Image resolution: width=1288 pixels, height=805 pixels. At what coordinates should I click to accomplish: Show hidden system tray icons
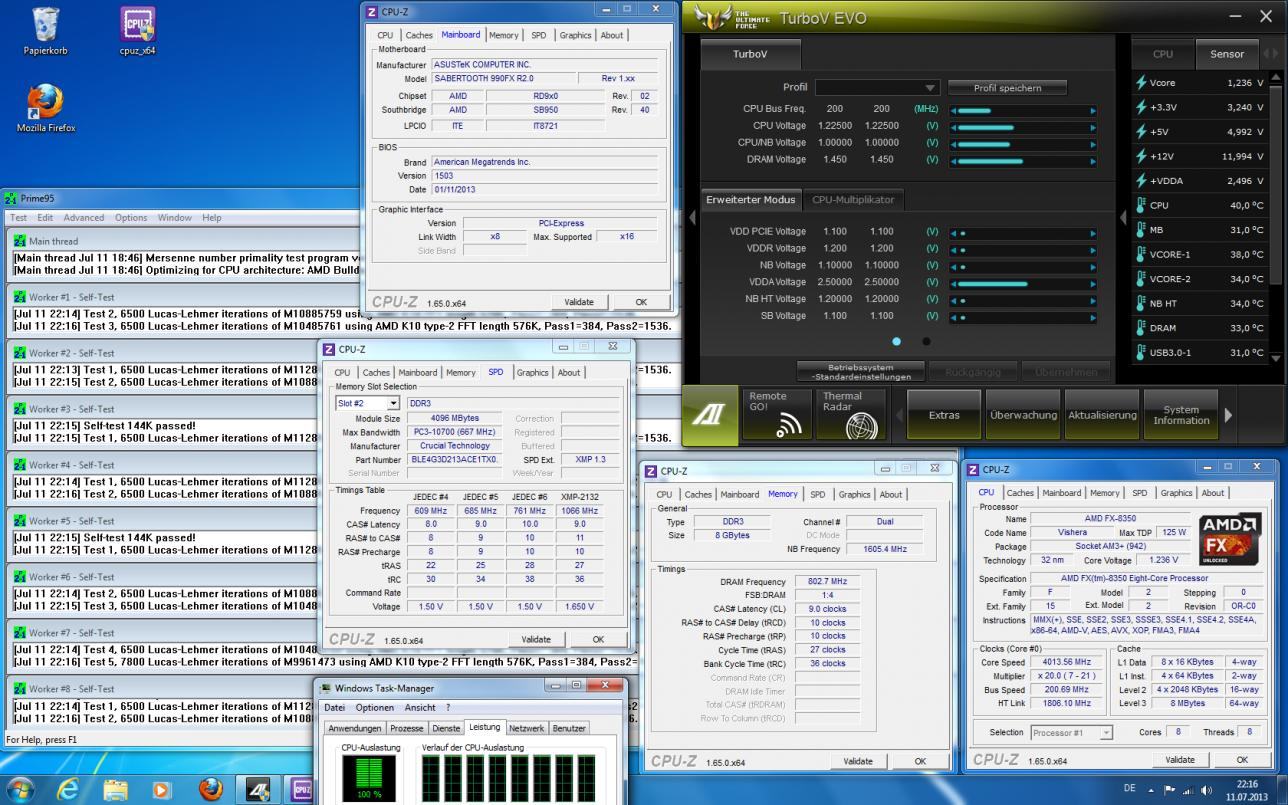pos(1150,789)
